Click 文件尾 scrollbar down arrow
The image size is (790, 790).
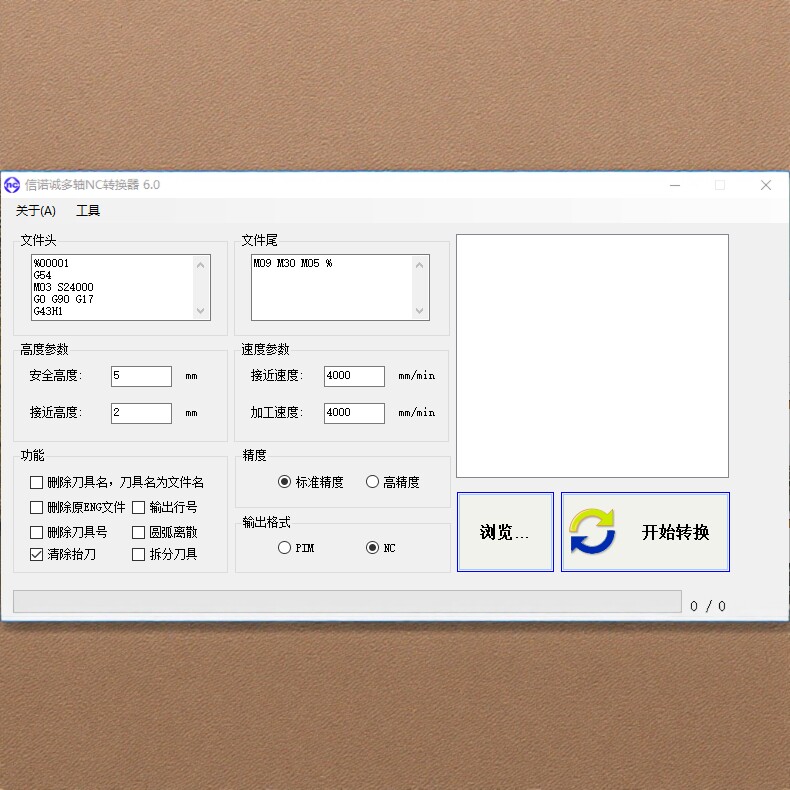click(x=419, y=310)
